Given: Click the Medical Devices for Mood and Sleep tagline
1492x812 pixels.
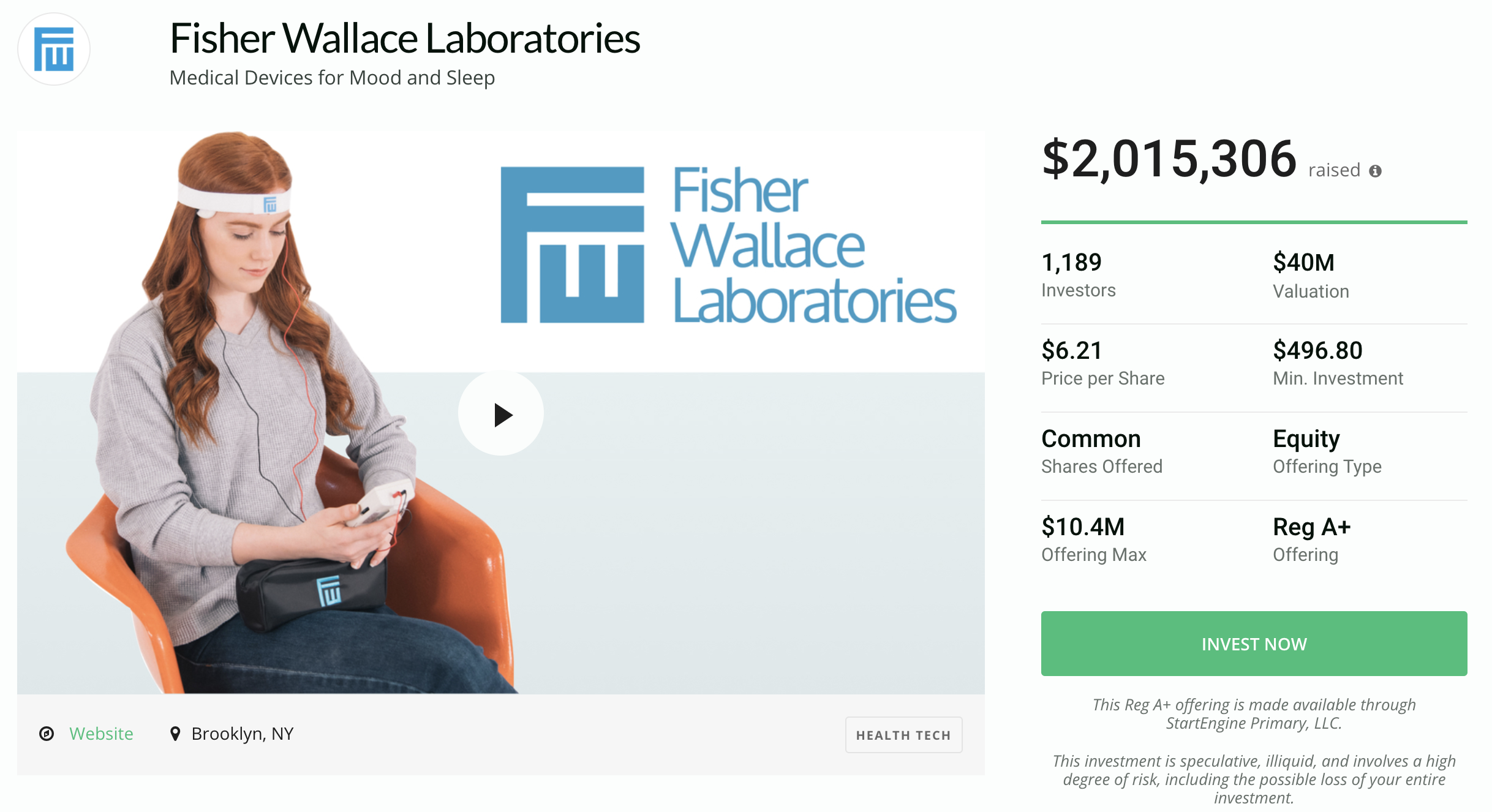Looking at the screenshot, I should coord(332,78).
